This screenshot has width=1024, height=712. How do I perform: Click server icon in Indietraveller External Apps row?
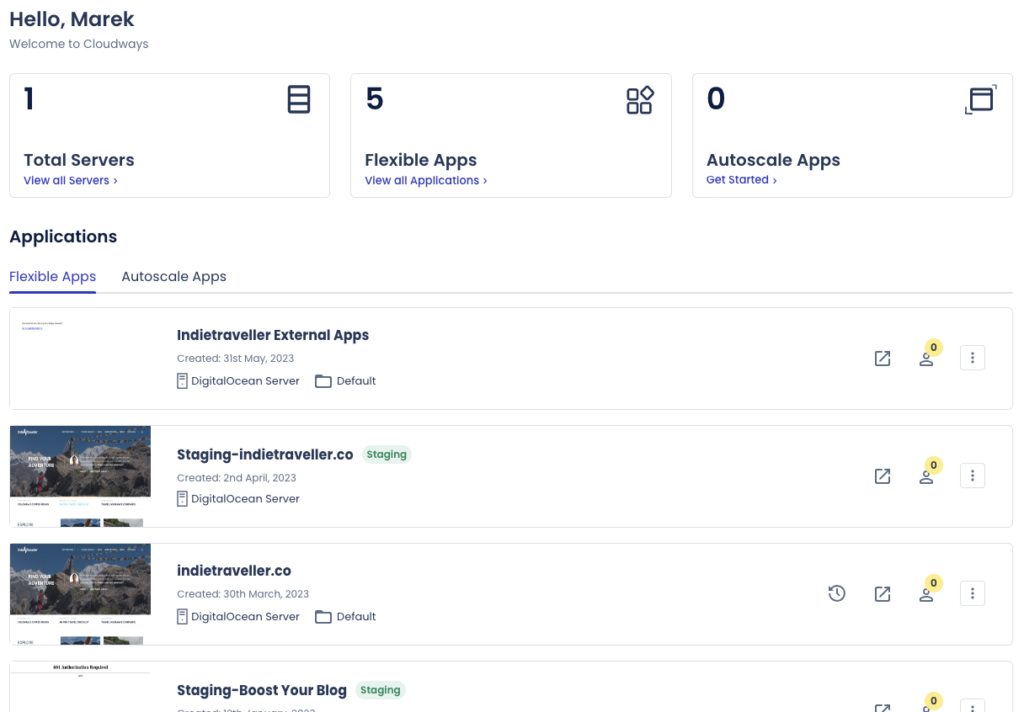[182, 381]
